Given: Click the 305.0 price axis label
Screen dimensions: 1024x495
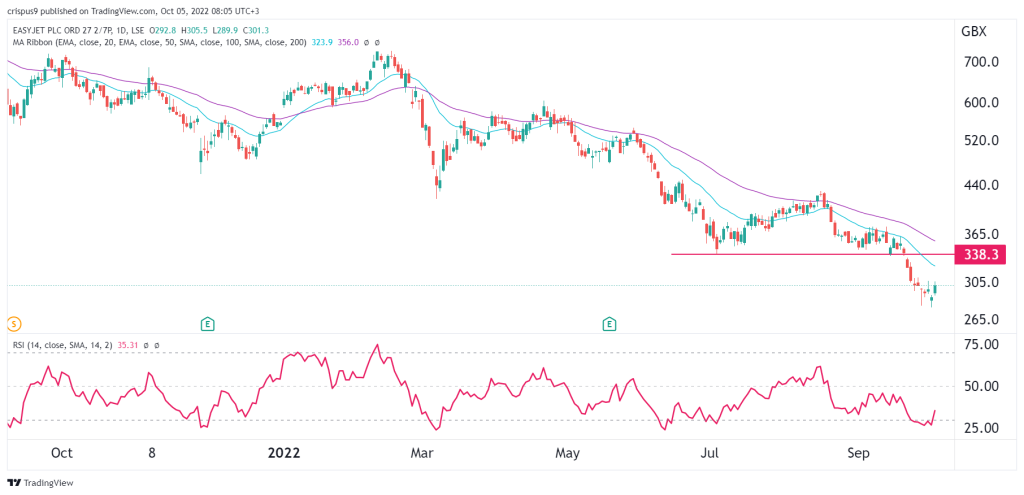Looking at the screenshot, I should pyautogui.click(x=980, y=283).
